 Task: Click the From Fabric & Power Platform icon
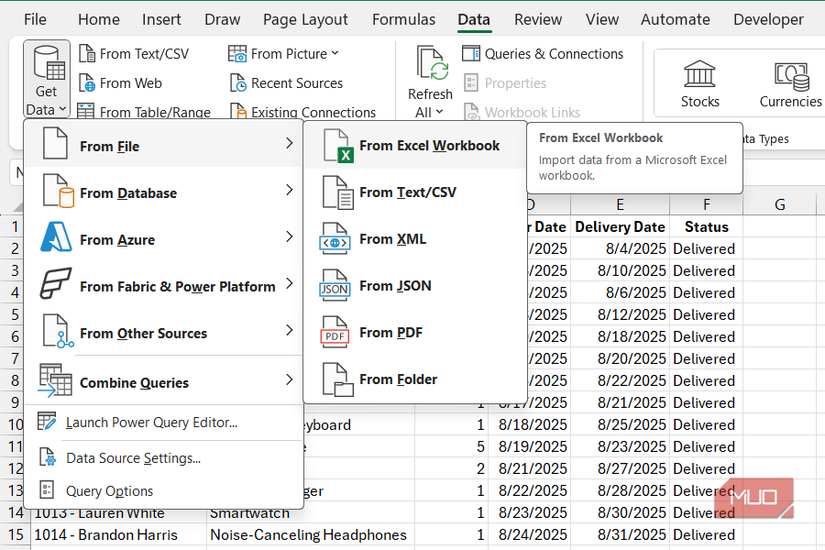pos(55,284)
